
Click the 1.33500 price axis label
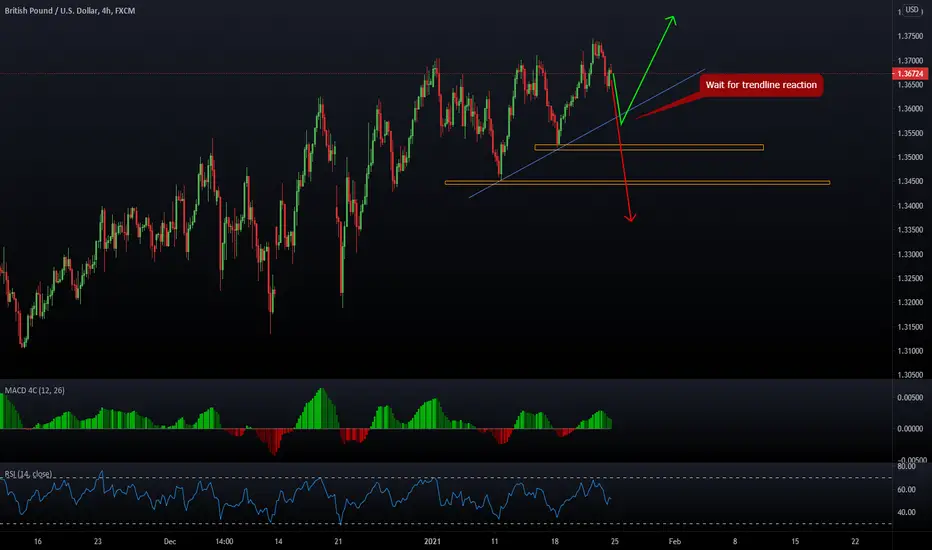910,230
